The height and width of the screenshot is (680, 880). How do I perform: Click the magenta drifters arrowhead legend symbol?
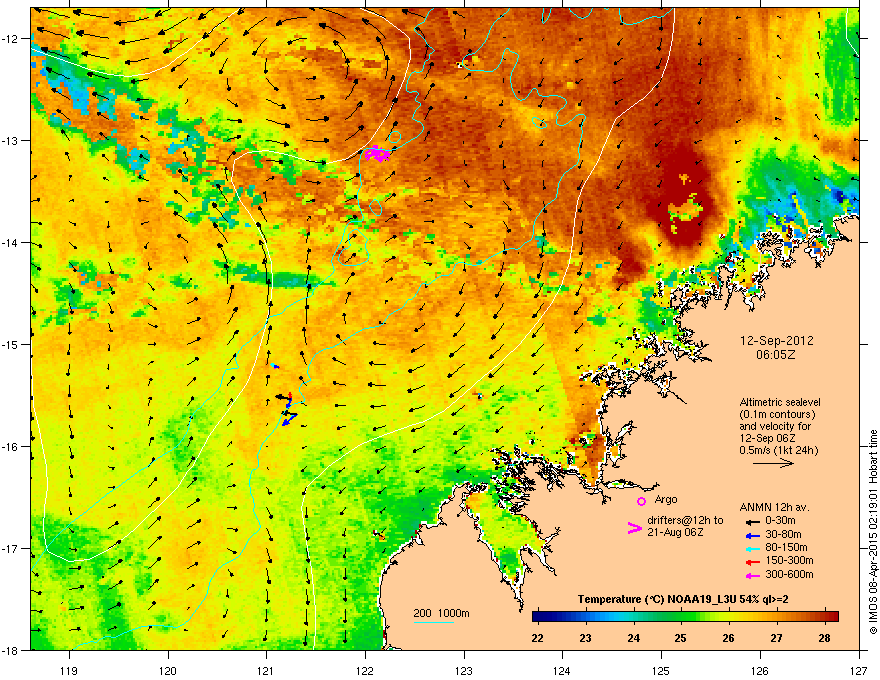click(634, 528)
